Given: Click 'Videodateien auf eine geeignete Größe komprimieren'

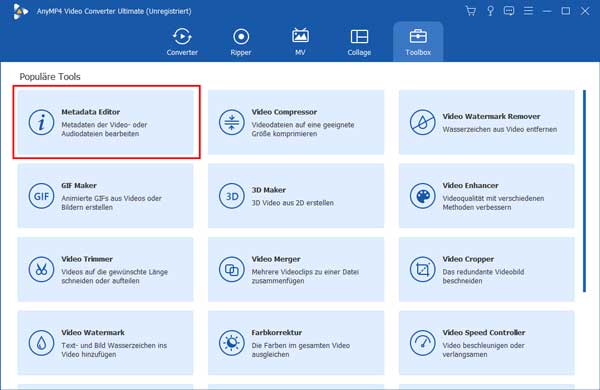Looking at the screenshot, I should click(303, 129).
